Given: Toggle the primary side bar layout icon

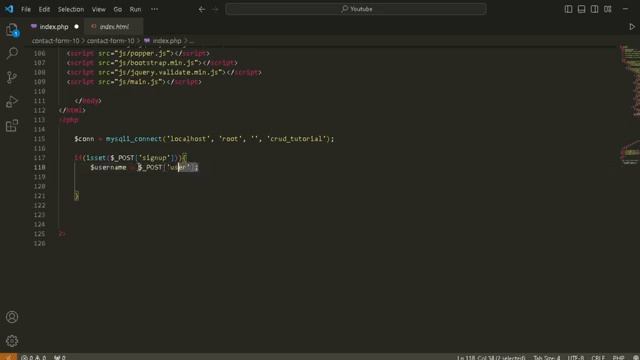Looking at the screenshot, I should coord(568,9).
